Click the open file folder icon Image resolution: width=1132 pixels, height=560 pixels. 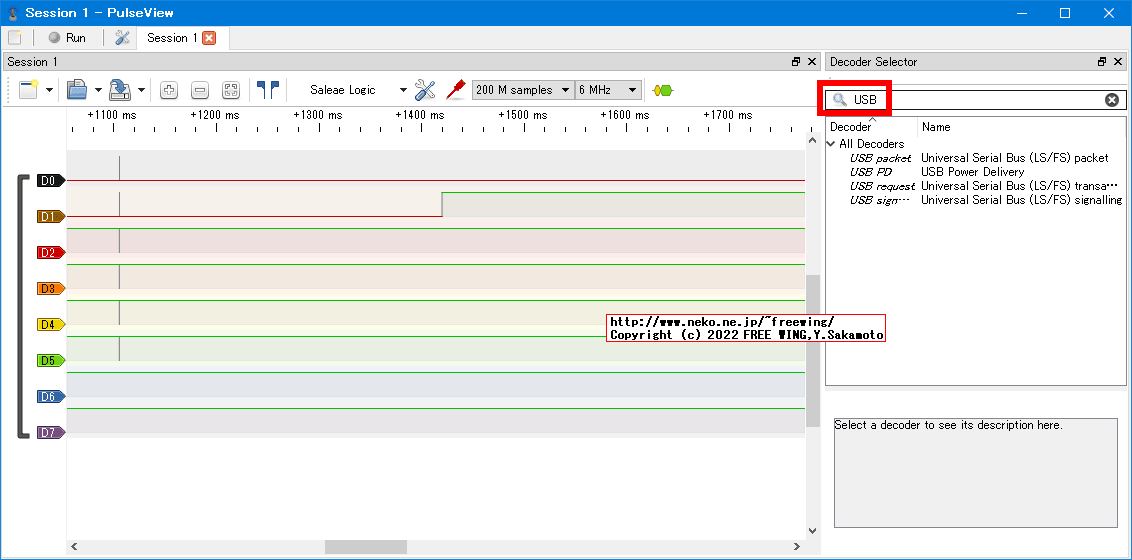[77, 90]
